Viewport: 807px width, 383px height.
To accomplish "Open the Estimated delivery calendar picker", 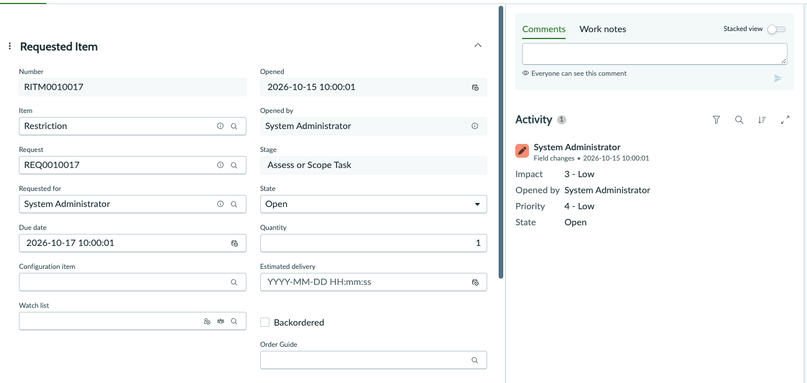I will pyautogui.click(x=475, y=282).
